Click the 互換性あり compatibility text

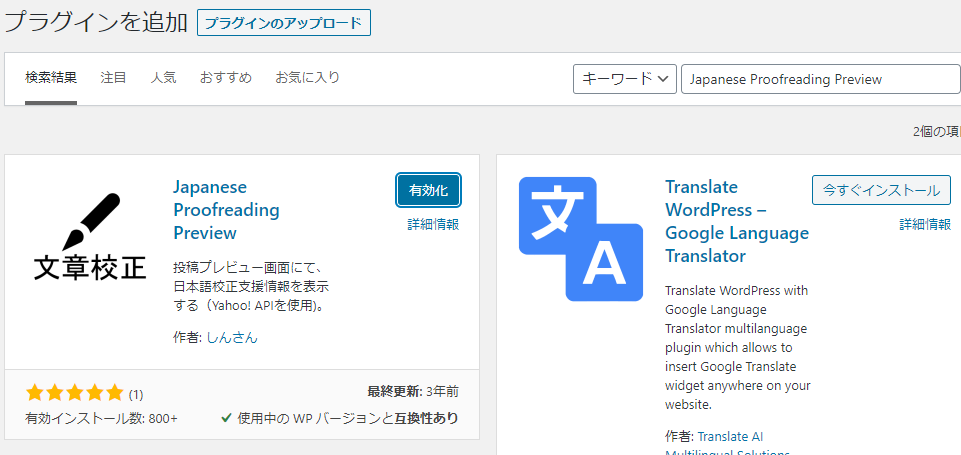click(x=425, y=418)
